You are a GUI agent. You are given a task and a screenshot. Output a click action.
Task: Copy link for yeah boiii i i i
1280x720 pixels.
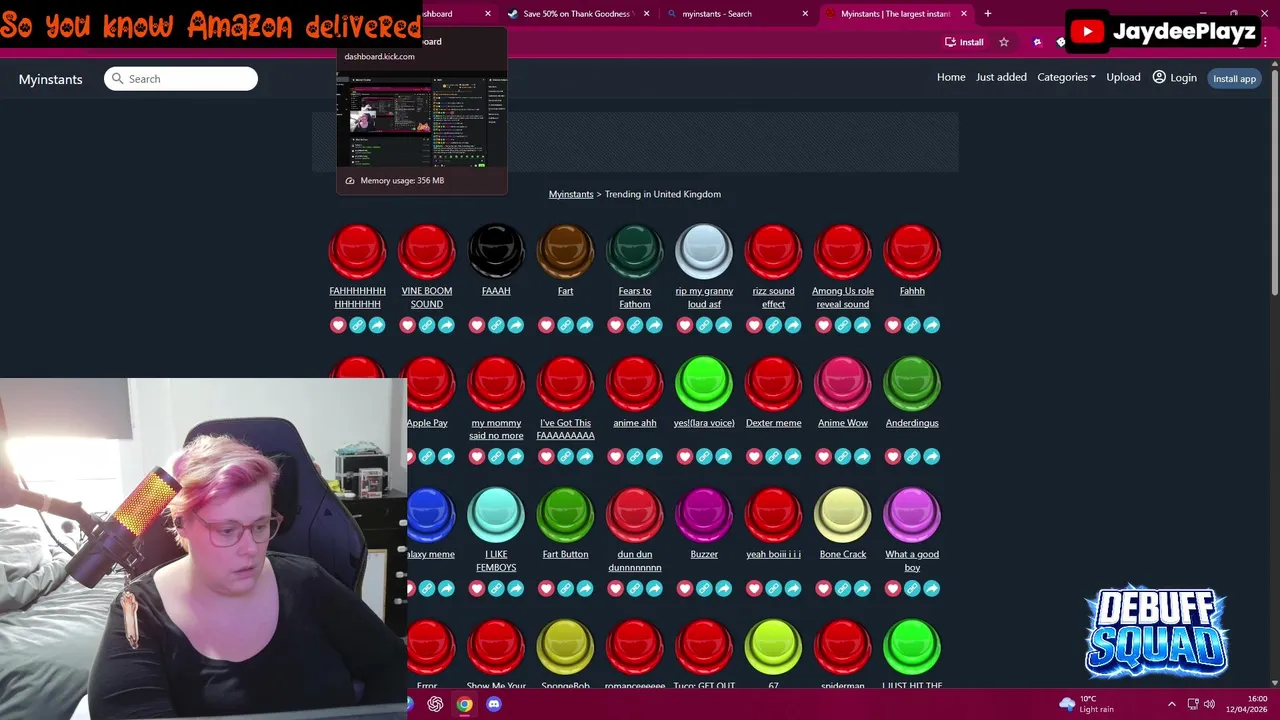[773, 589]
